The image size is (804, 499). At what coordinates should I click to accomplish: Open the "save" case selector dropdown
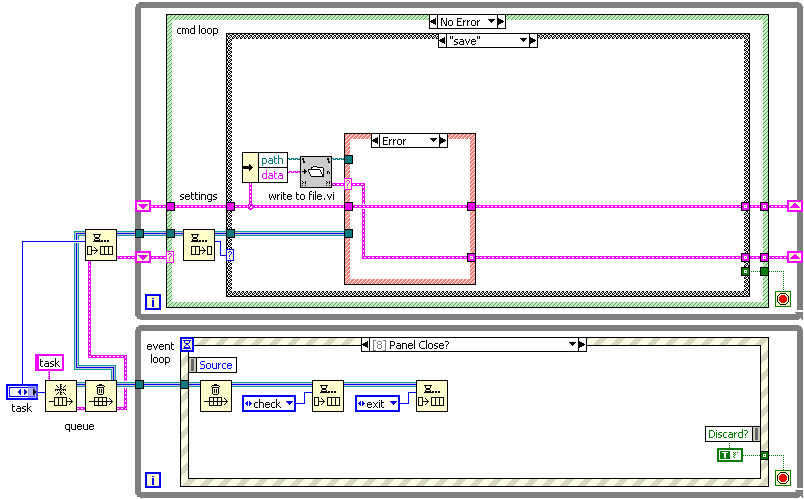pyautogui.click(x=521, y=41)
